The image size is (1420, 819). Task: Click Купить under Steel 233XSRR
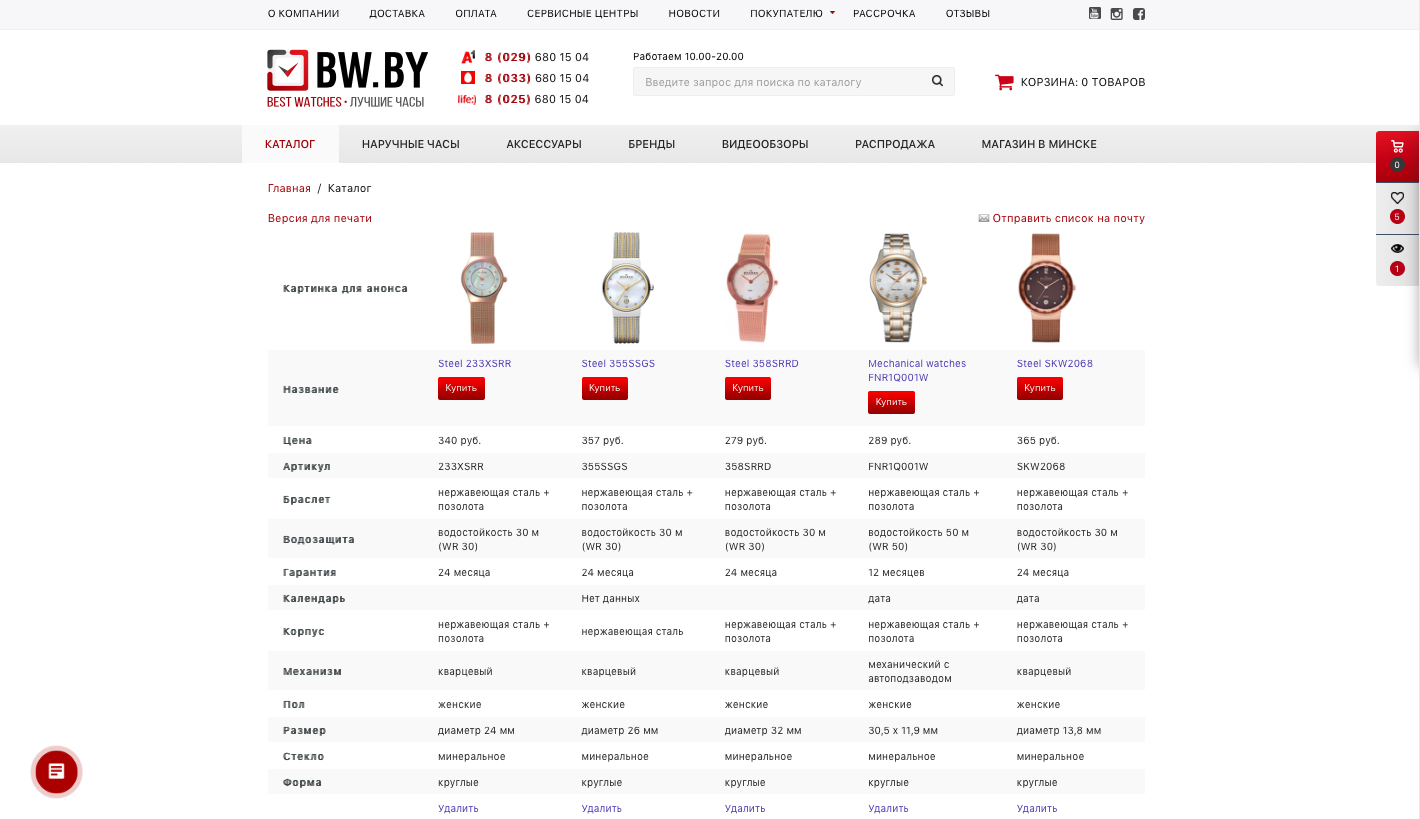461,388
